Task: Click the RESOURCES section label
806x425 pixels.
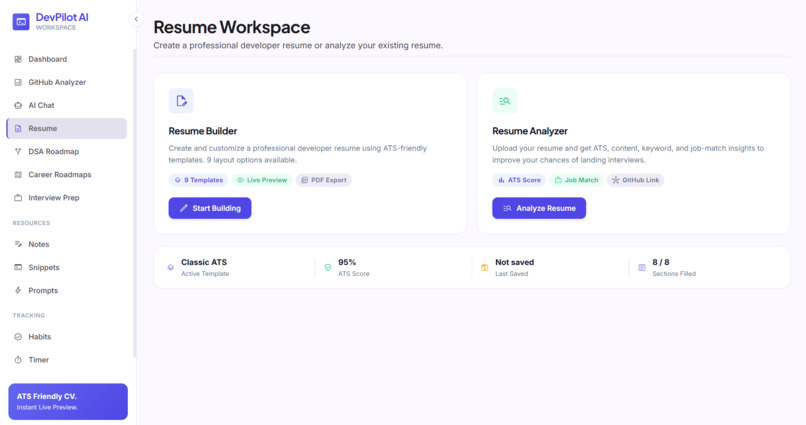Action: coord(31,223)
